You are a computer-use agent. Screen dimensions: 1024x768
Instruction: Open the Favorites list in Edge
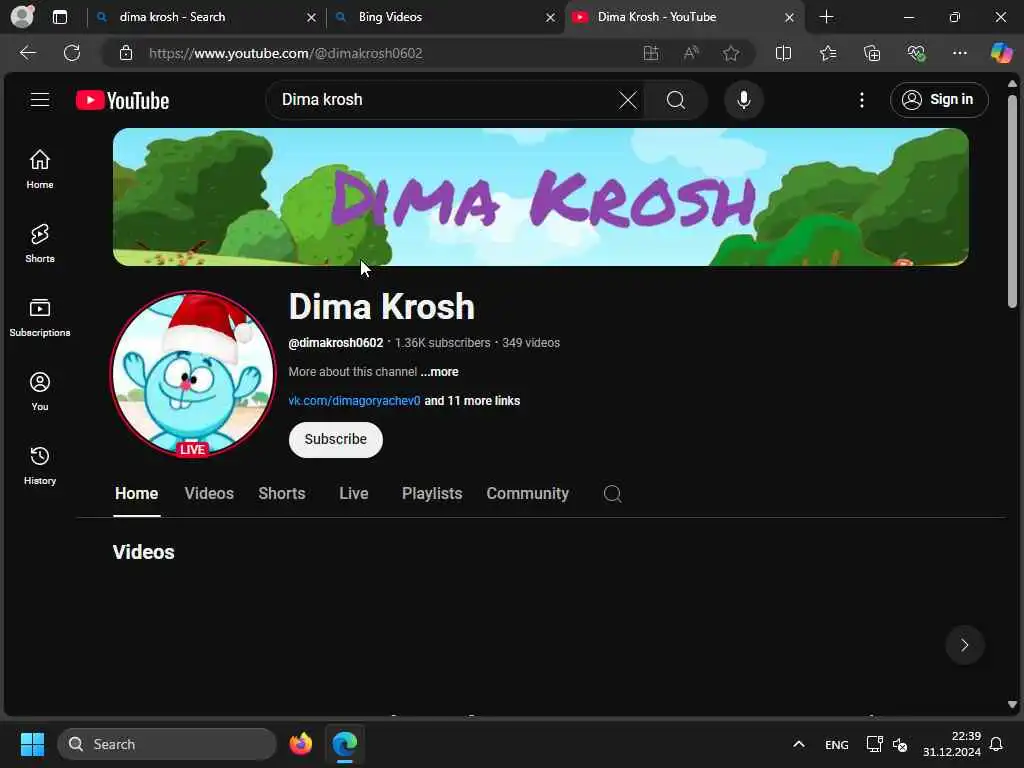click(828, 53)
